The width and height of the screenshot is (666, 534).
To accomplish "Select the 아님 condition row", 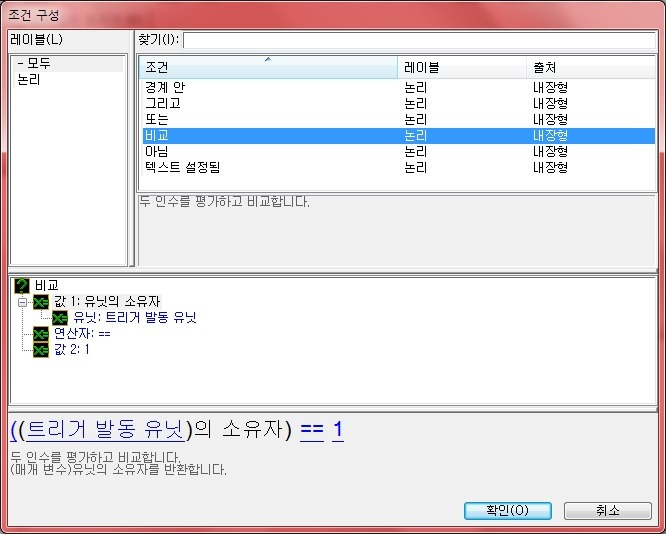I will coord(399,151).
